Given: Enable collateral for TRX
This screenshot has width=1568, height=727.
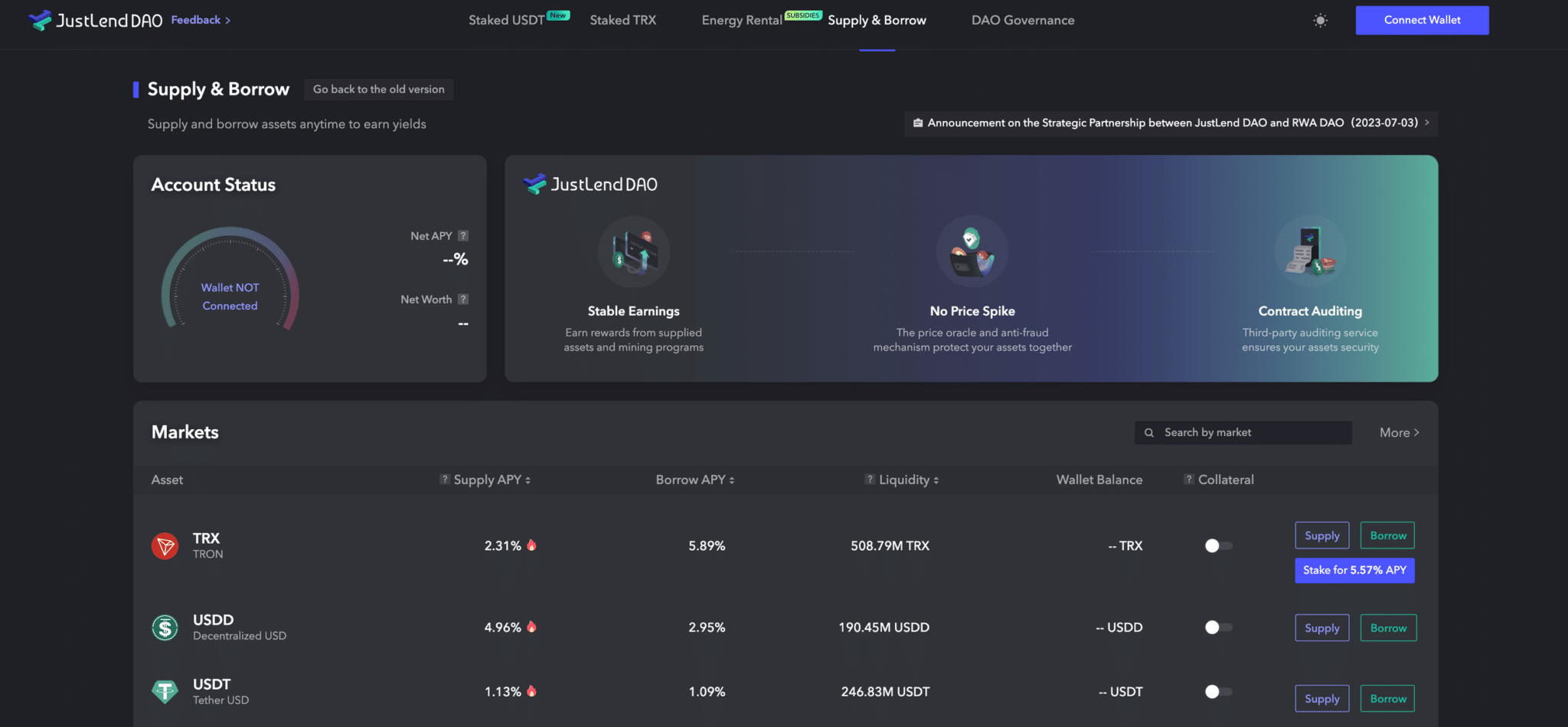Looking at the screenshot, I should (1217, 545).
